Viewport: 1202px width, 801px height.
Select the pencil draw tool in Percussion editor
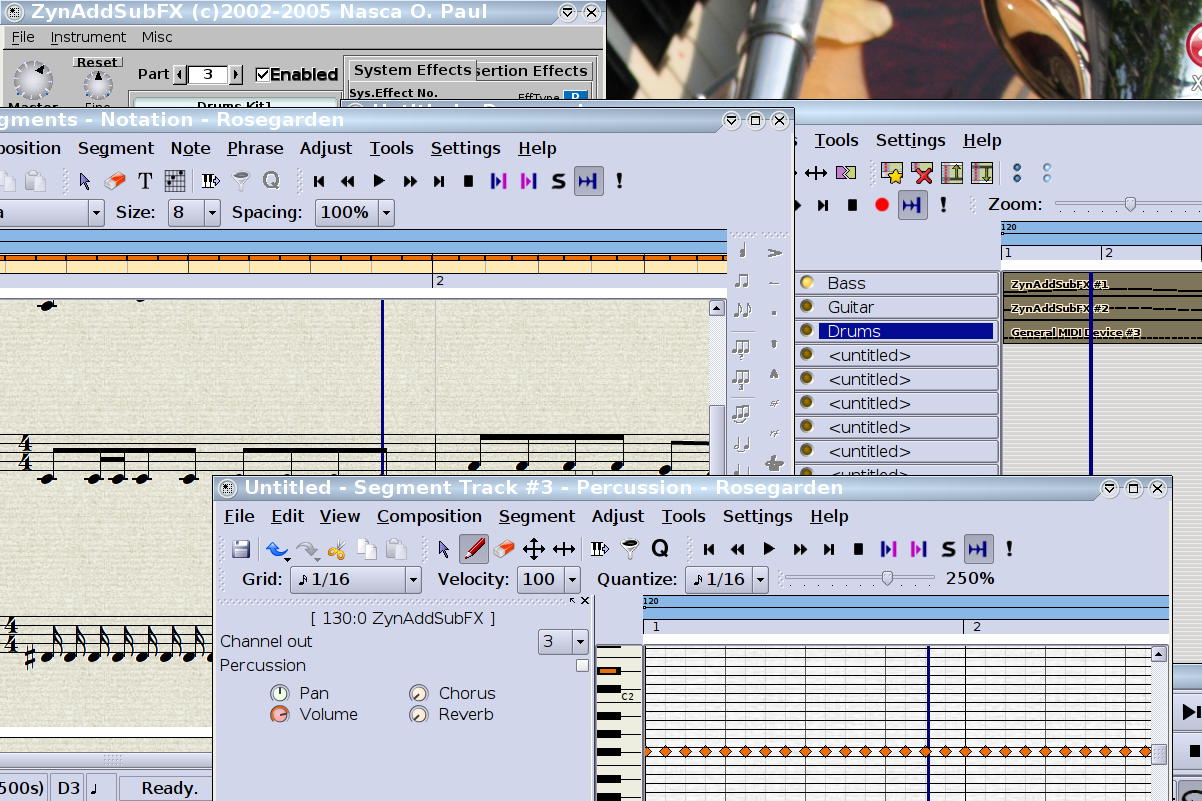pos(474,549)
